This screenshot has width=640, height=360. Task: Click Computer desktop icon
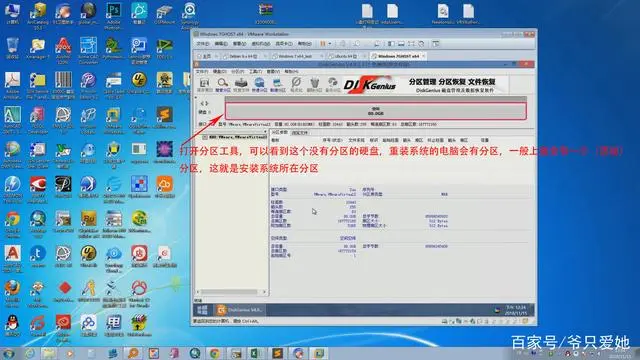13,14
